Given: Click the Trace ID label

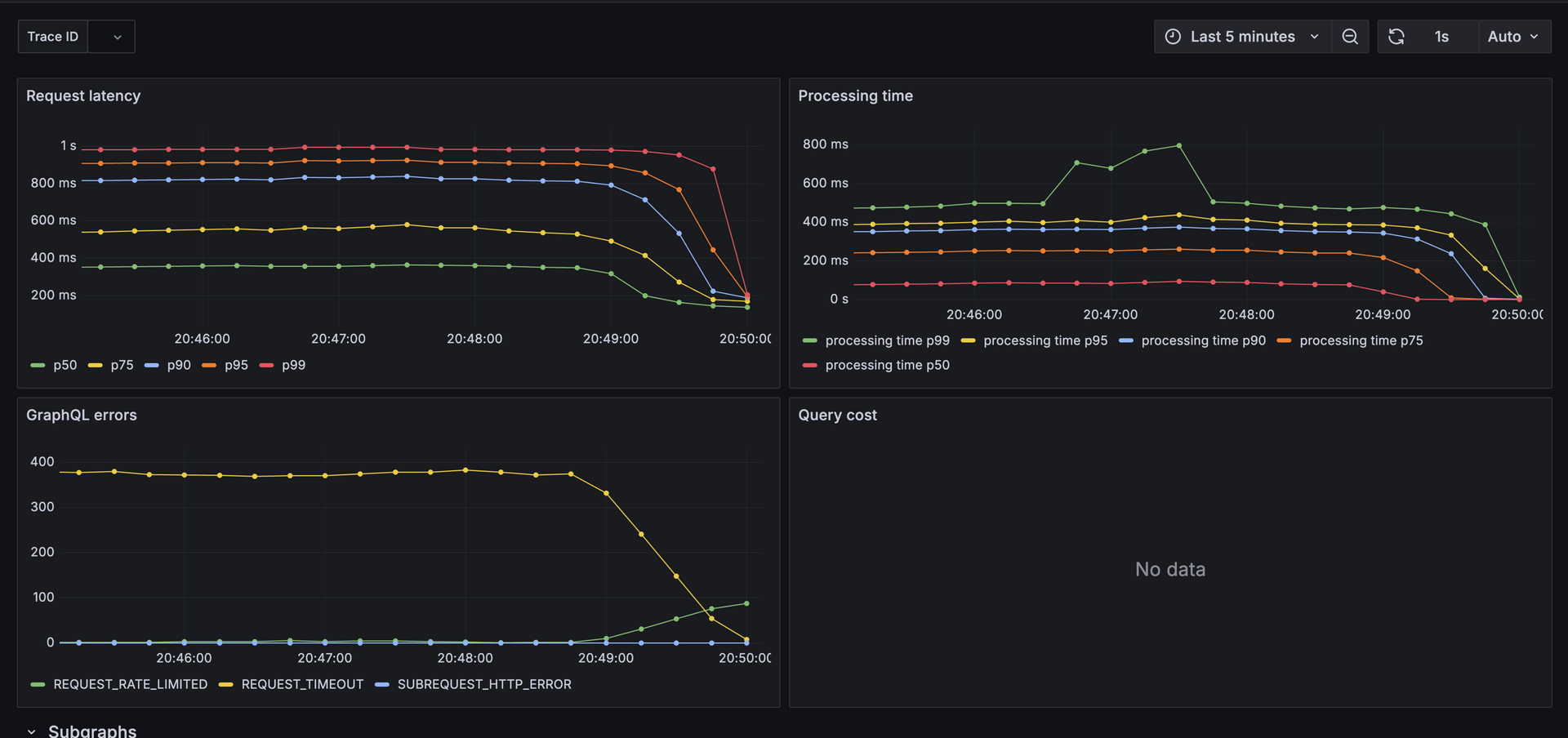Looking at the screenshot, I should pyautogui.click(x=53, y=37).
